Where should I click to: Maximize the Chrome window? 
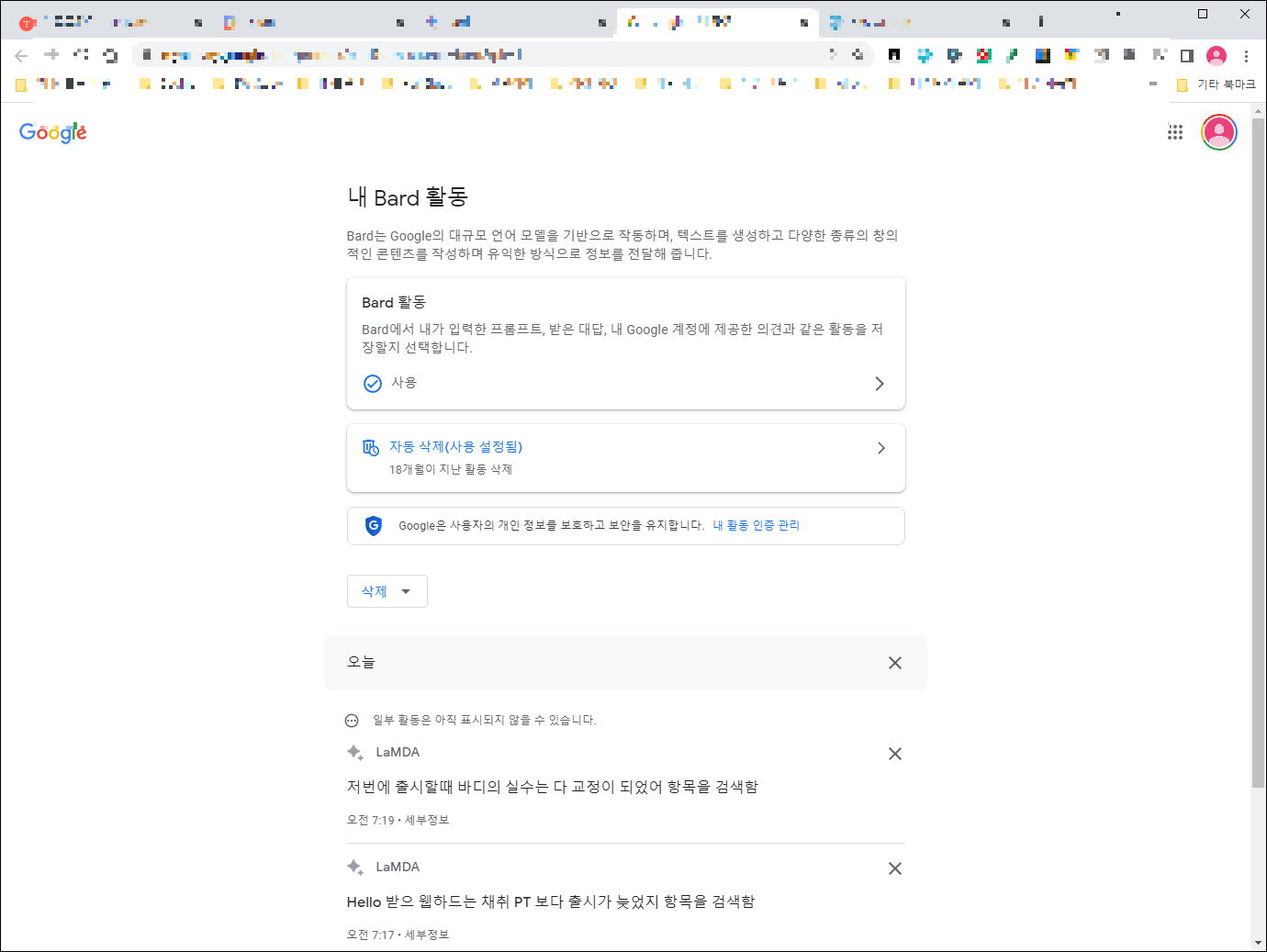[1203, 14]
